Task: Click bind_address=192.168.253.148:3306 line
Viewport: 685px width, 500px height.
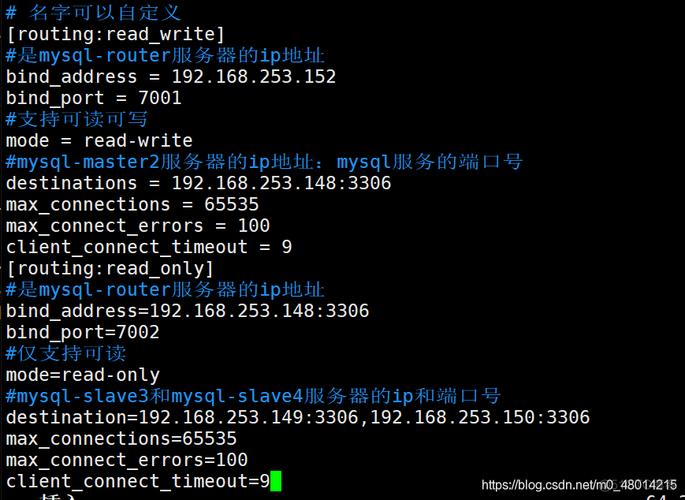Action: (187, 311)
